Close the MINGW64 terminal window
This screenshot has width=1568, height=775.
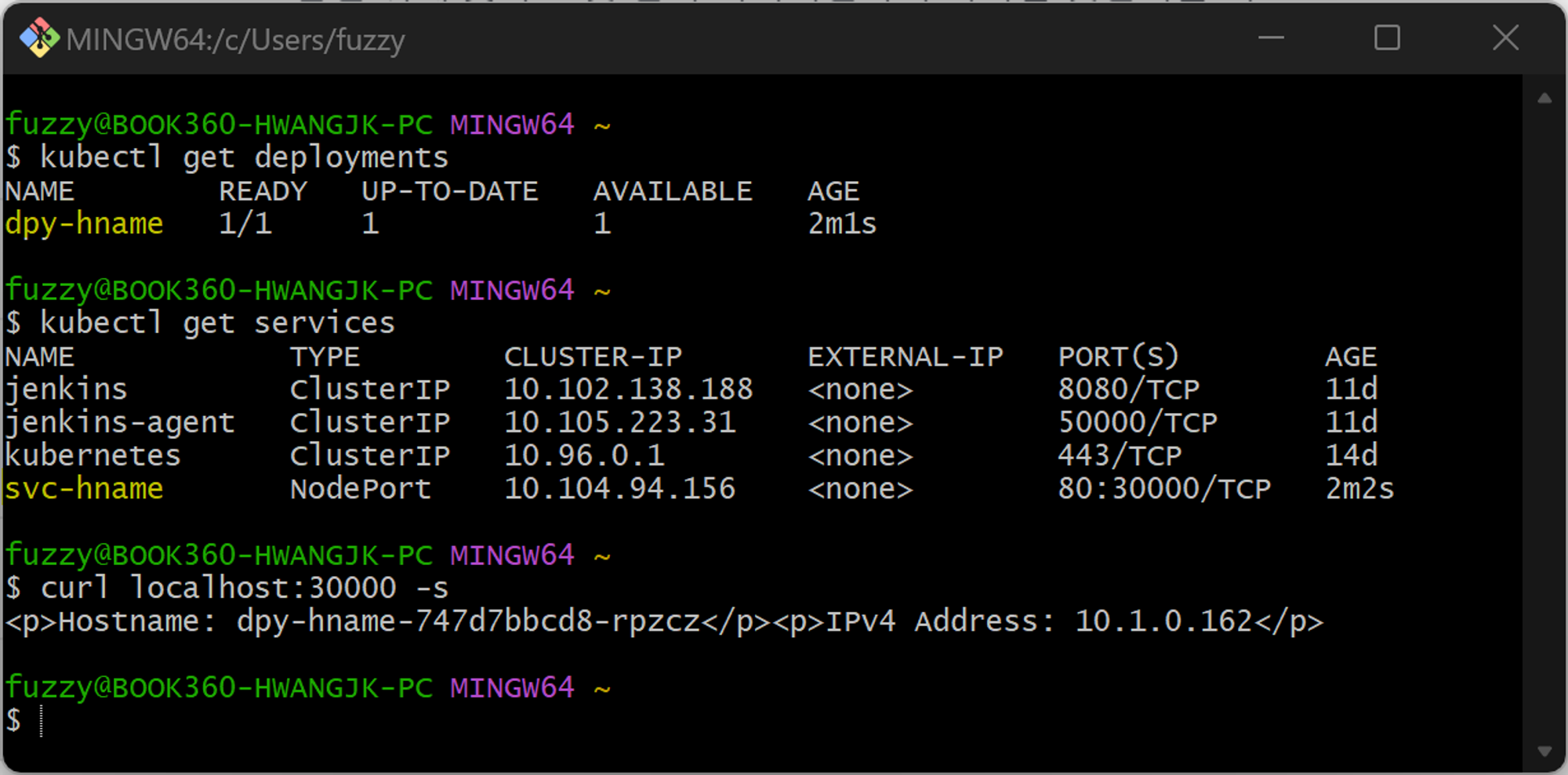(1505, 38)
